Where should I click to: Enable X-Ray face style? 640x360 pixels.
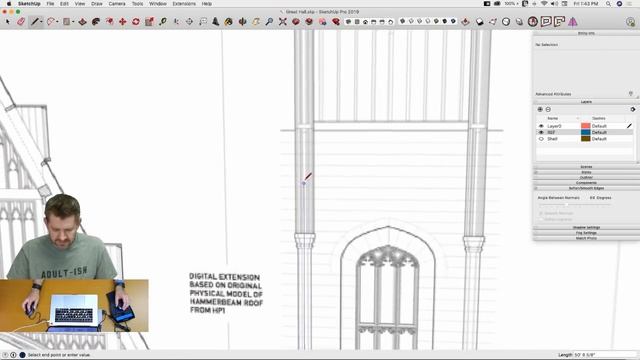(402, 21)
